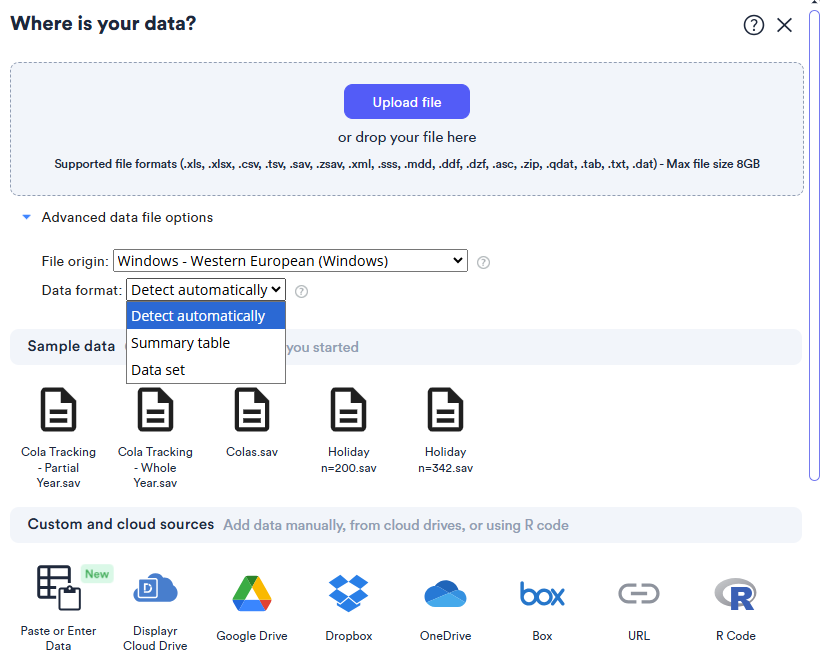Add data via URL link icon
Screen dimensions: 820x662
coord(639,594)
